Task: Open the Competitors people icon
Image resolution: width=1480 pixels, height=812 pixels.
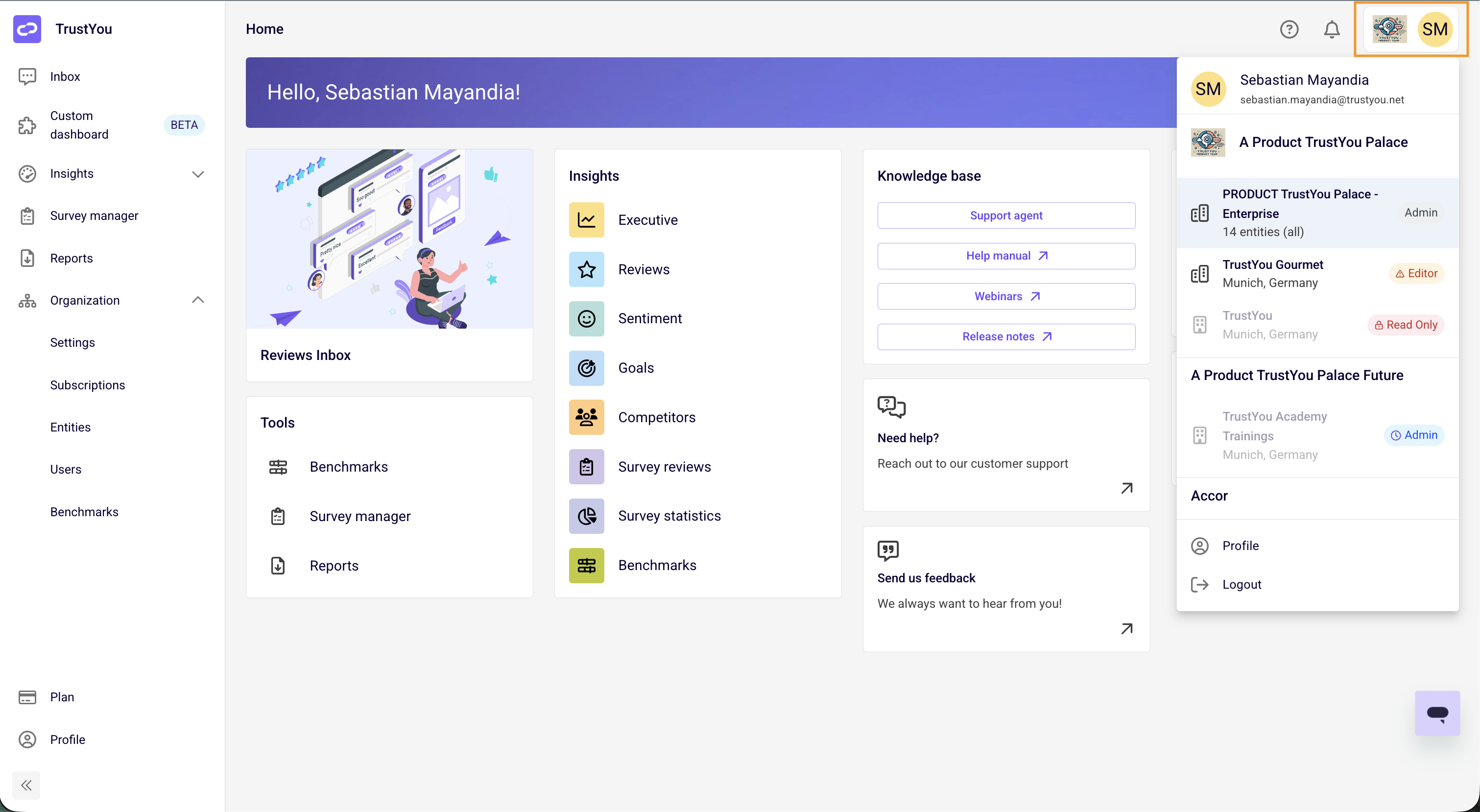Action: 586,417
